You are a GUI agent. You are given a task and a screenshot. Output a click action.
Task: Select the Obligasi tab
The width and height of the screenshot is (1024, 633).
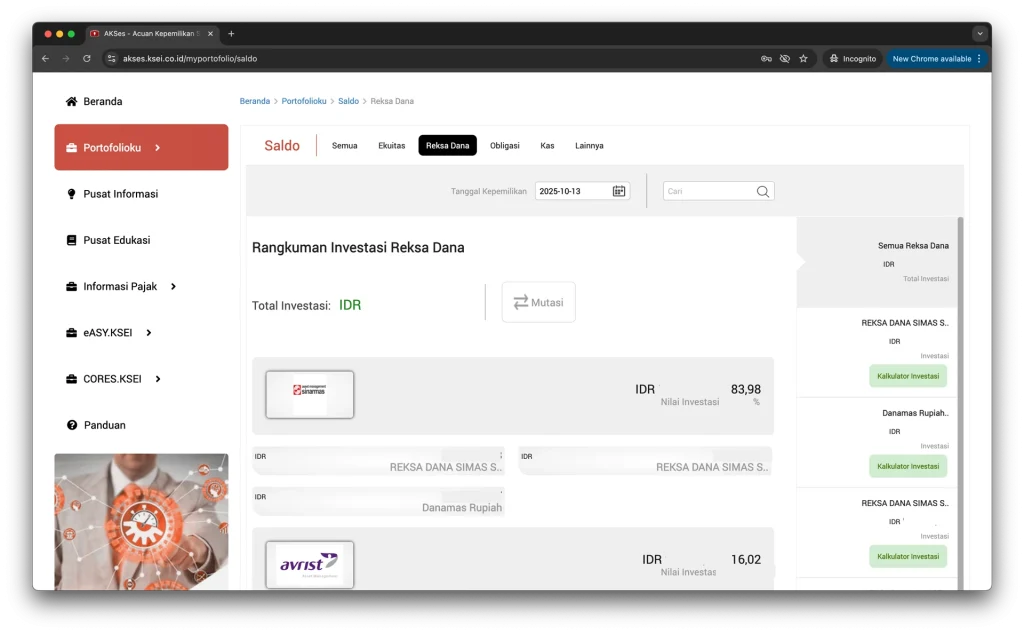point(504,146)
